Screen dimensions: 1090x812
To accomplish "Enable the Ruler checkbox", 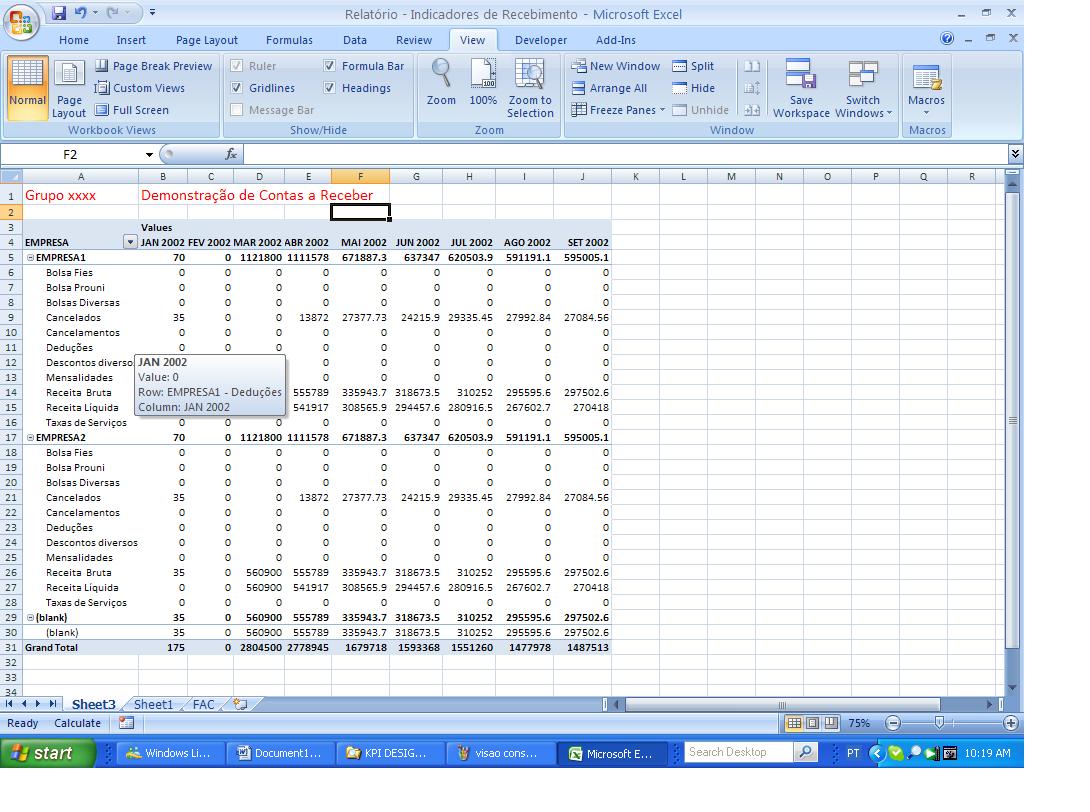I will [236, 66].
